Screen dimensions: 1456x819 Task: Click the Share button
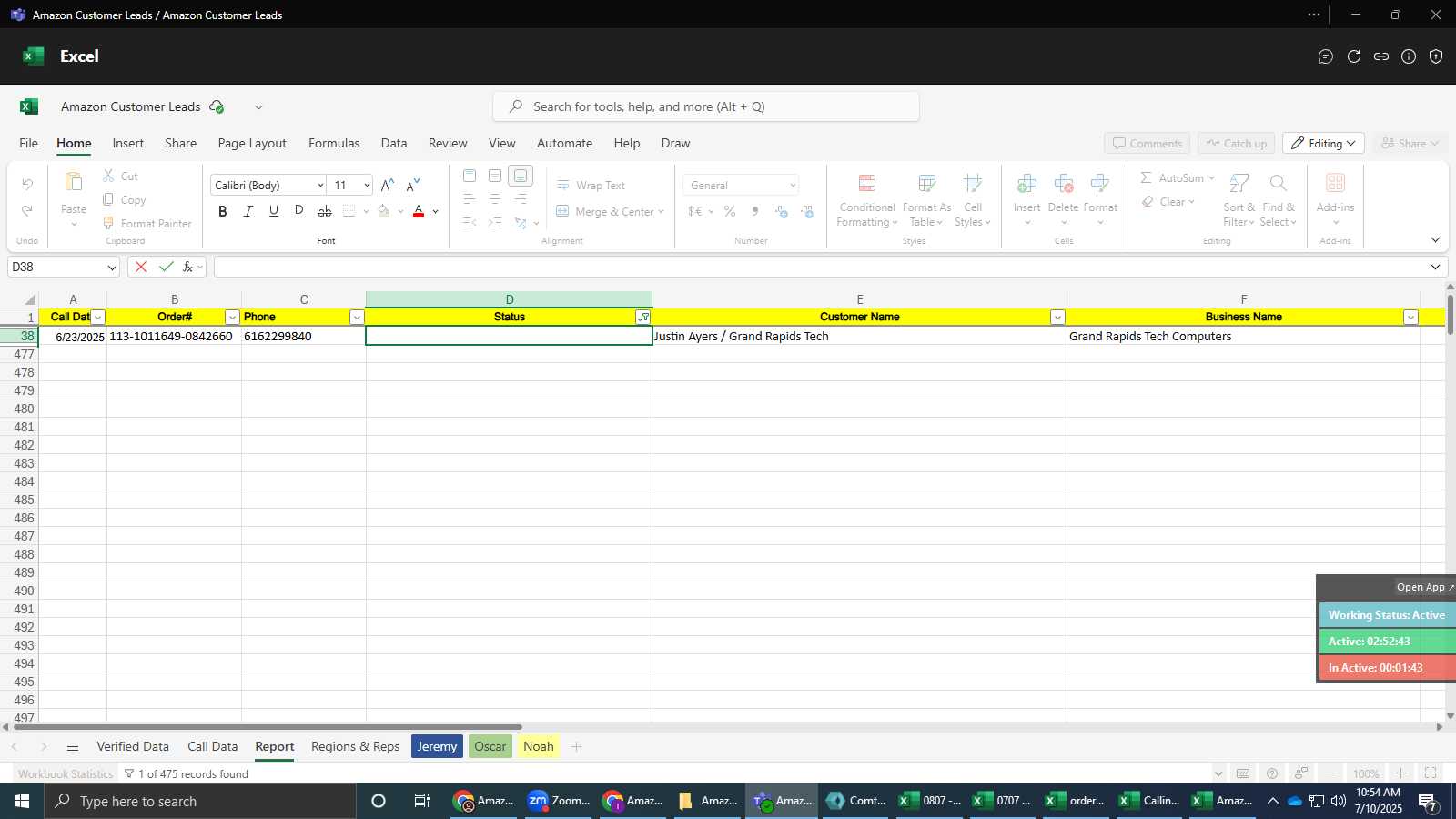point(1410,143)
